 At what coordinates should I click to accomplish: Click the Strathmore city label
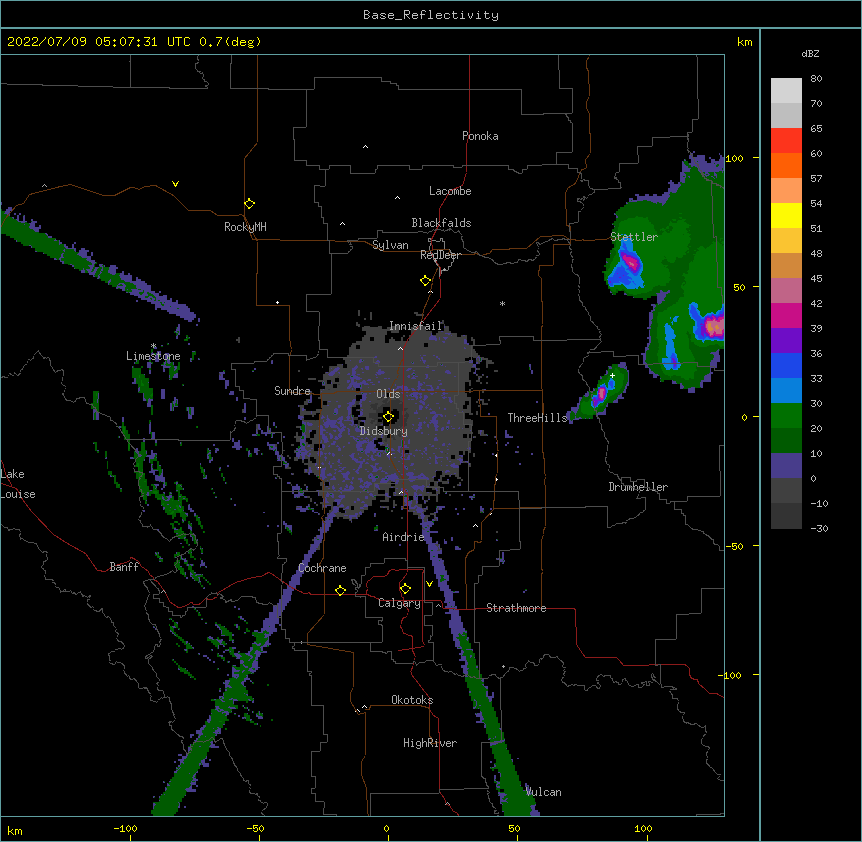pos(516,608)
